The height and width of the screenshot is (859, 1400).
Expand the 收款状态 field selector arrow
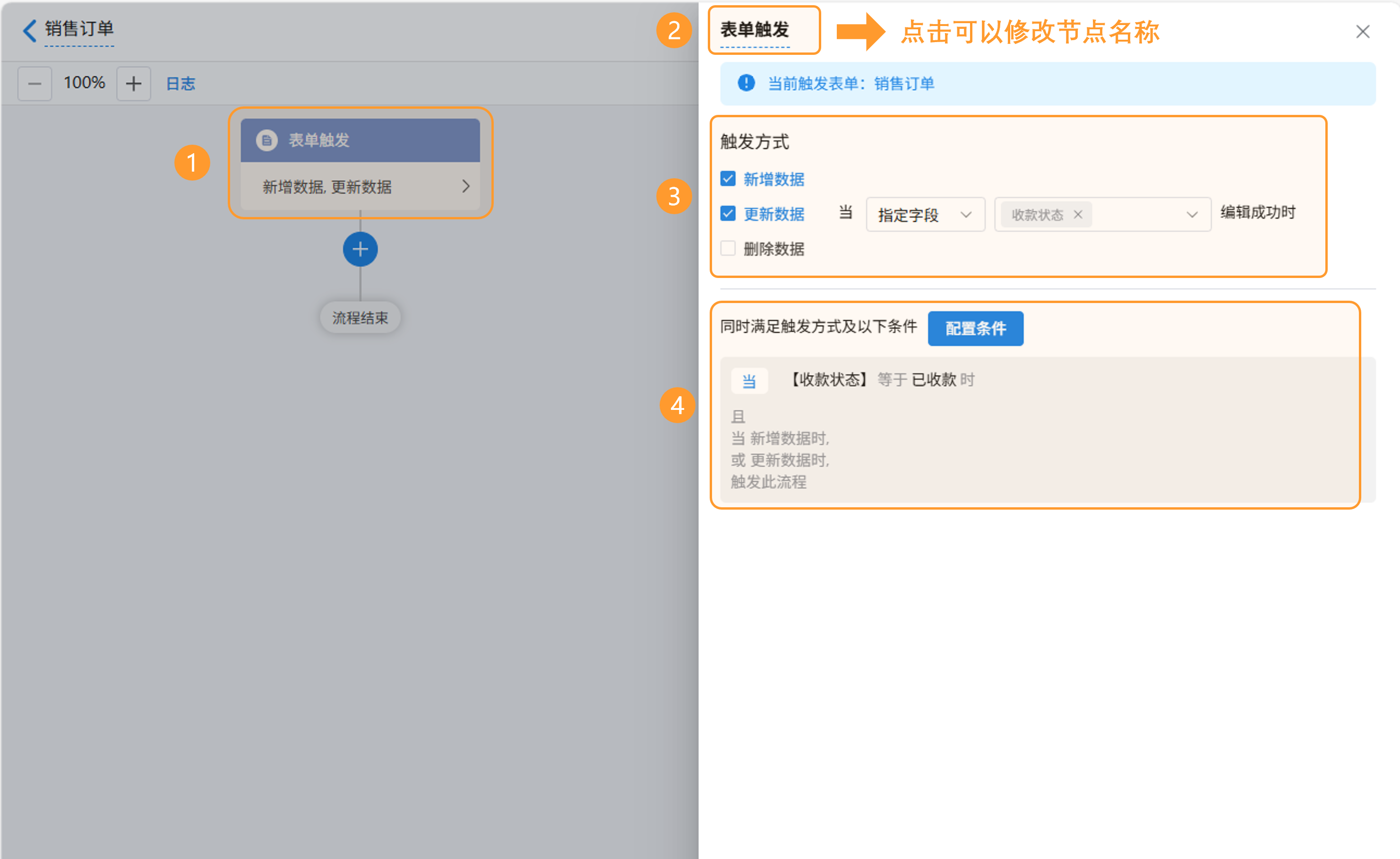[x=1192, y=214]
